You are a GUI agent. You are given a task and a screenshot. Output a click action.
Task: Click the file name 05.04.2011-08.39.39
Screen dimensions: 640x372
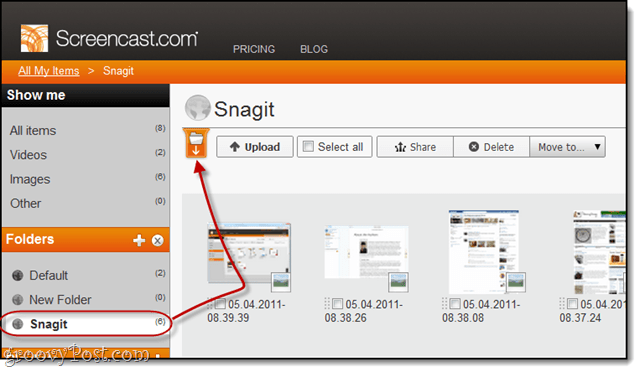(x=246, y=311)
